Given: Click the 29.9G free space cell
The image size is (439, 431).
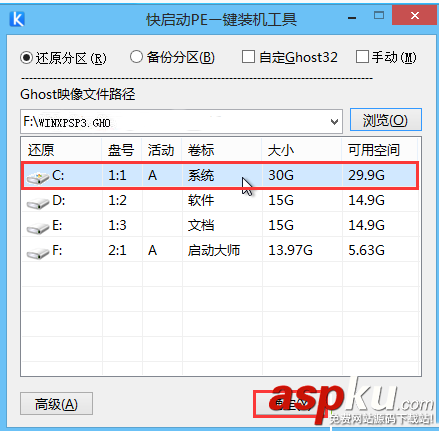Looking at the screenshot, I should pyautogui.click(x=366, y=176).
